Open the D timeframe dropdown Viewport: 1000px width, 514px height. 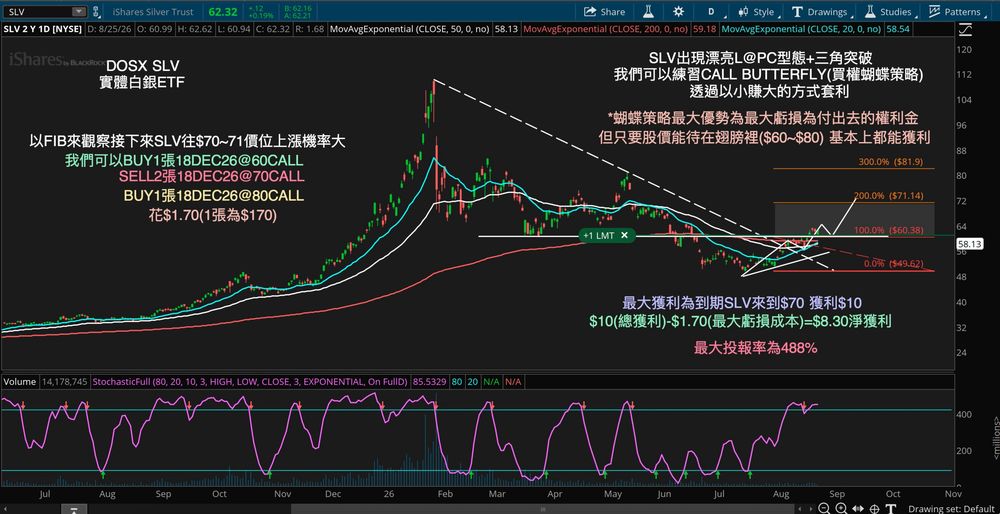point(710,11)
